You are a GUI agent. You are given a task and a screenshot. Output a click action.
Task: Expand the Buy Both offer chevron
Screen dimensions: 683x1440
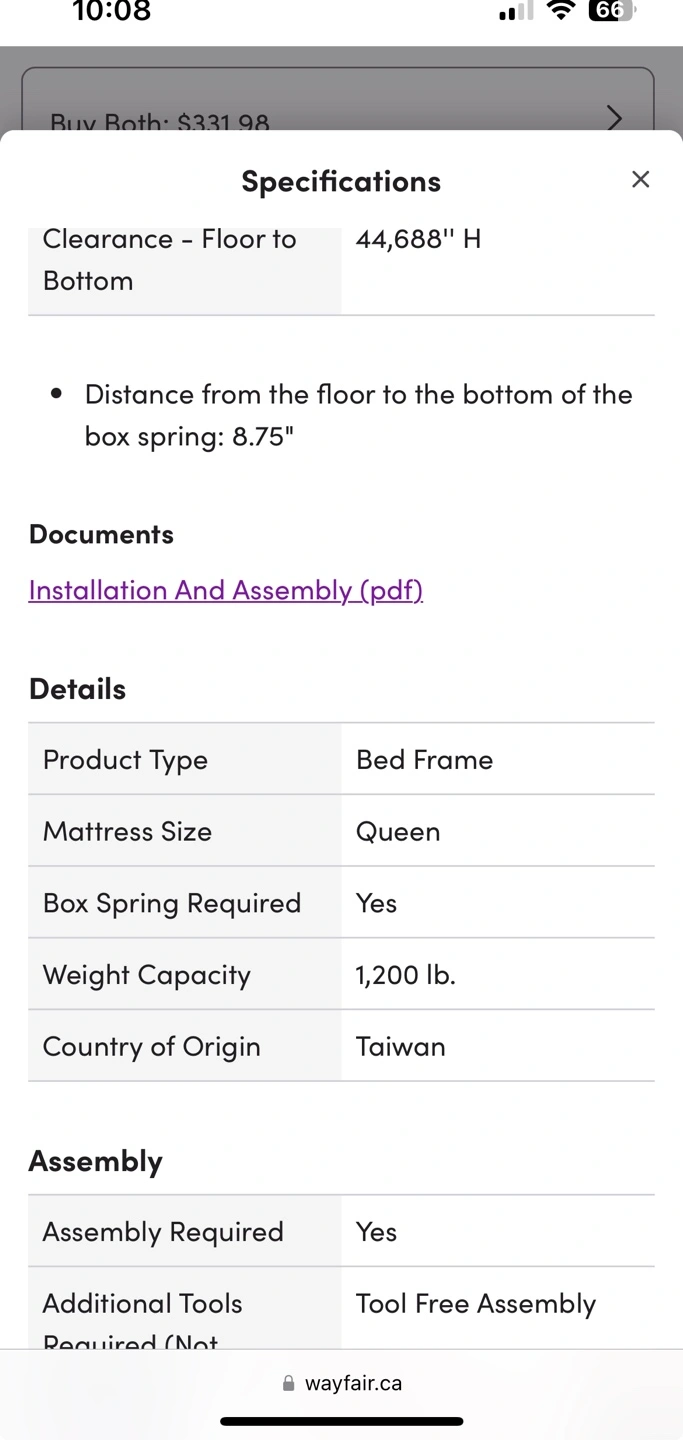[614, 118]
